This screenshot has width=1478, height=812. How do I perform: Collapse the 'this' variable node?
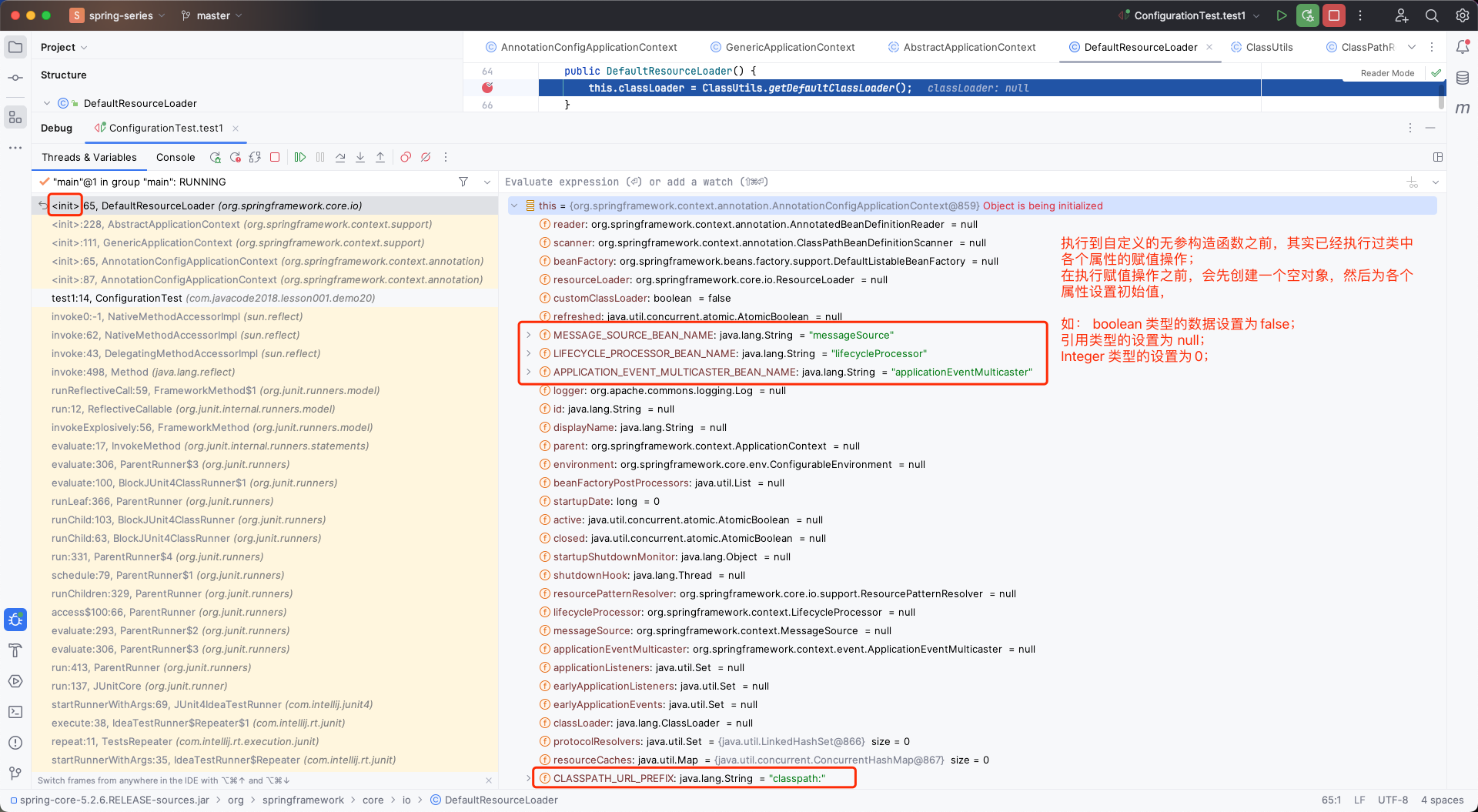[515, 206]
